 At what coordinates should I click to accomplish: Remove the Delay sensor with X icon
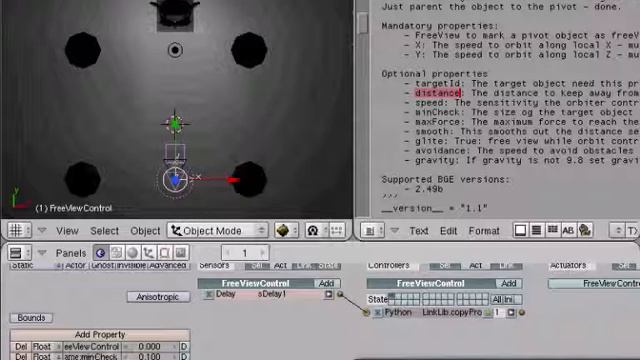point(209,294)
